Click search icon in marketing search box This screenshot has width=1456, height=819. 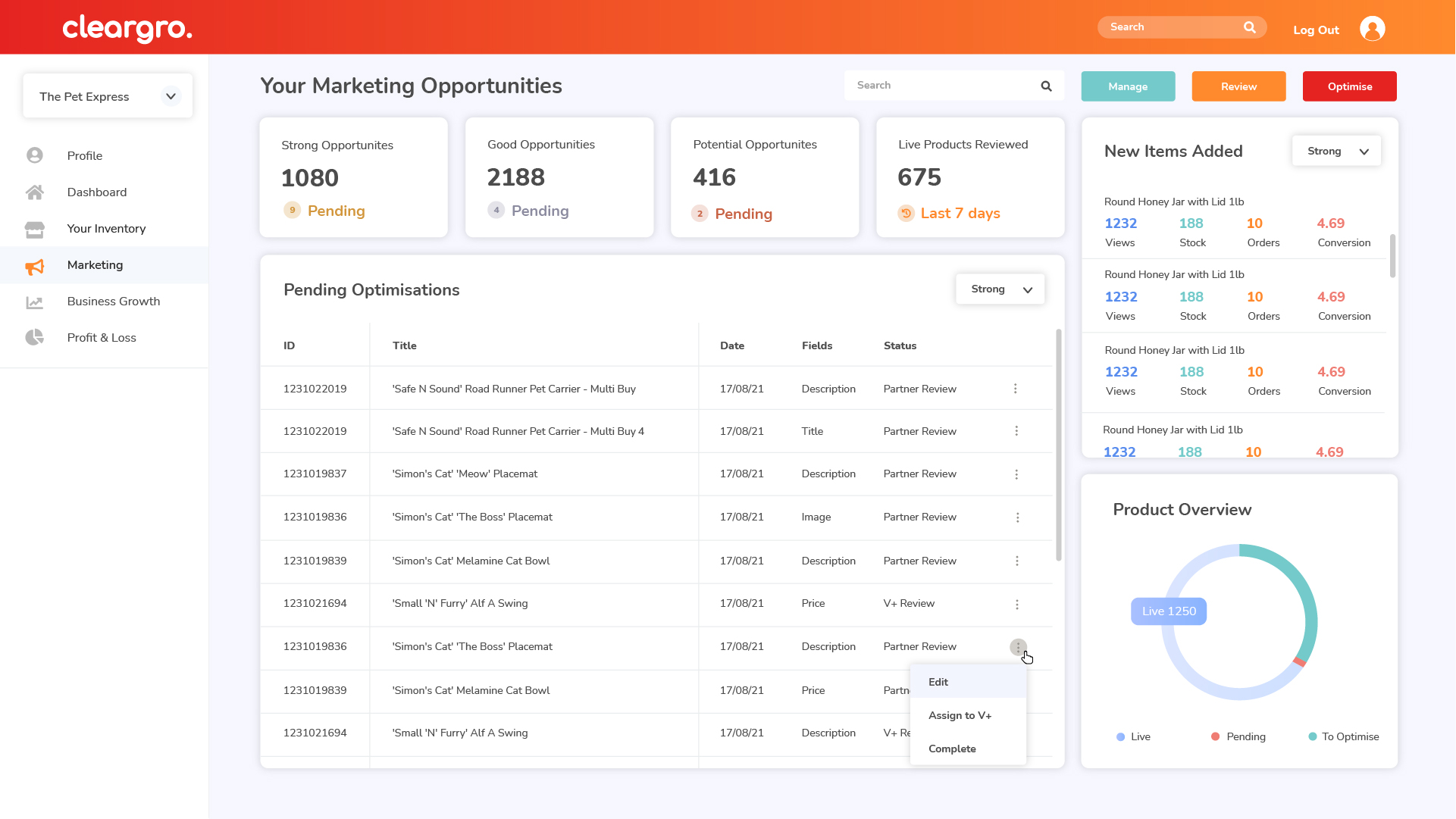[x=1046, y=86]
